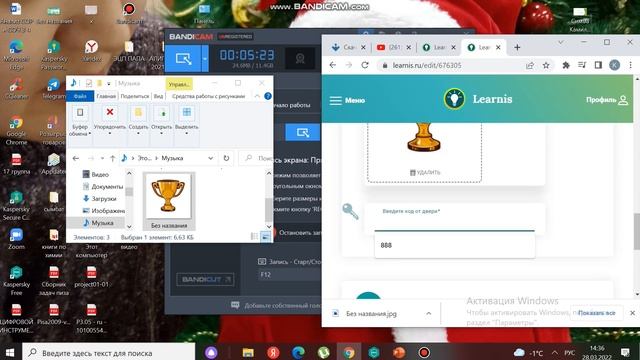Screen dimensions: 640x360
Task: Click Выделить ribbon button
Action: [187, 120]
